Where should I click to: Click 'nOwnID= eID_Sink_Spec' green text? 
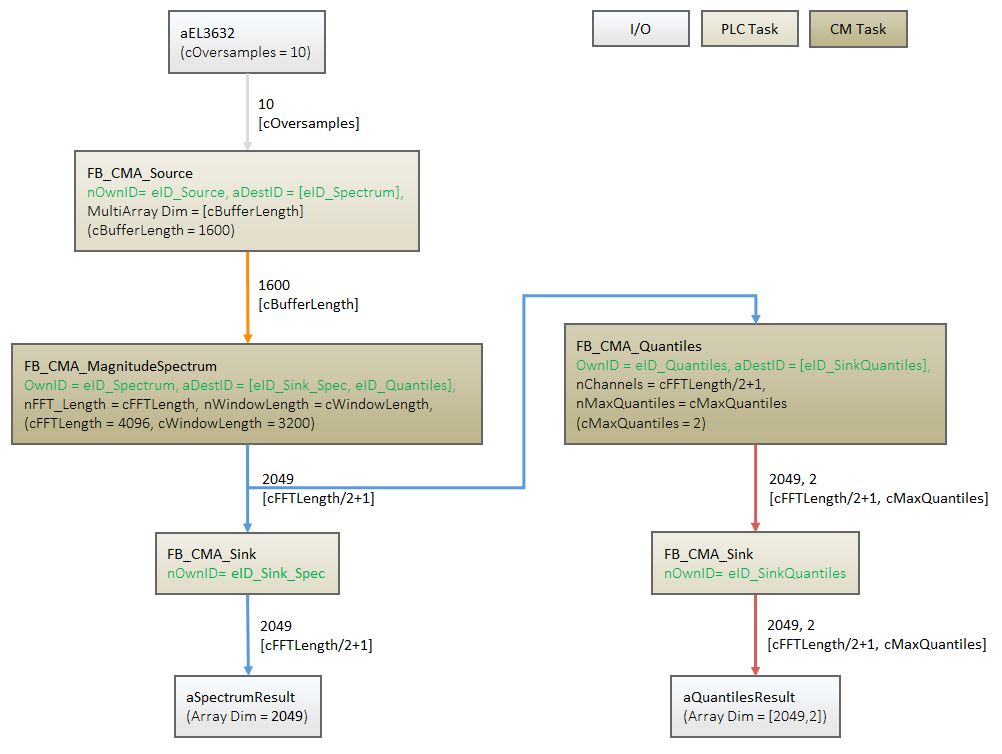point(246,574)
